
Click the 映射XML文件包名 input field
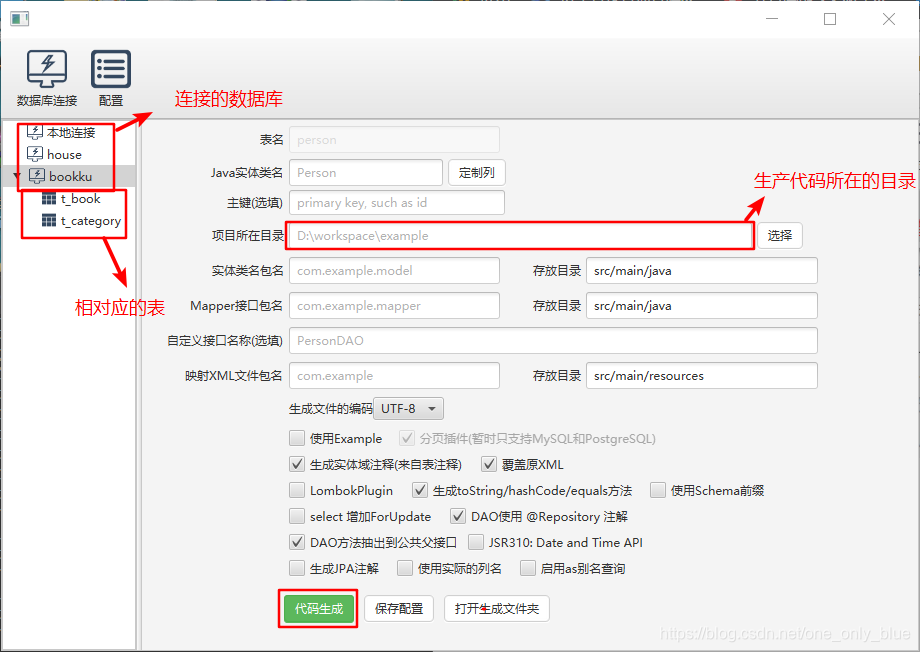(394, 376)
